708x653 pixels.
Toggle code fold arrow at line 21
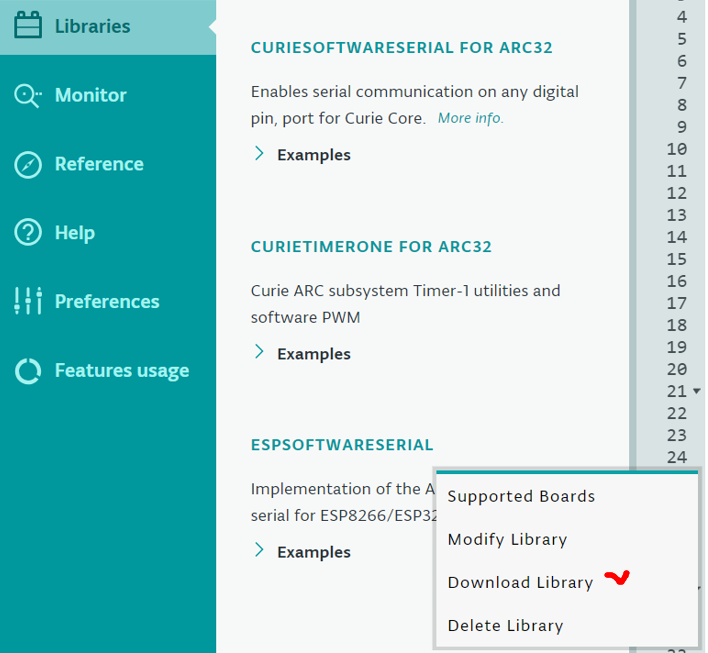(696, 391)
